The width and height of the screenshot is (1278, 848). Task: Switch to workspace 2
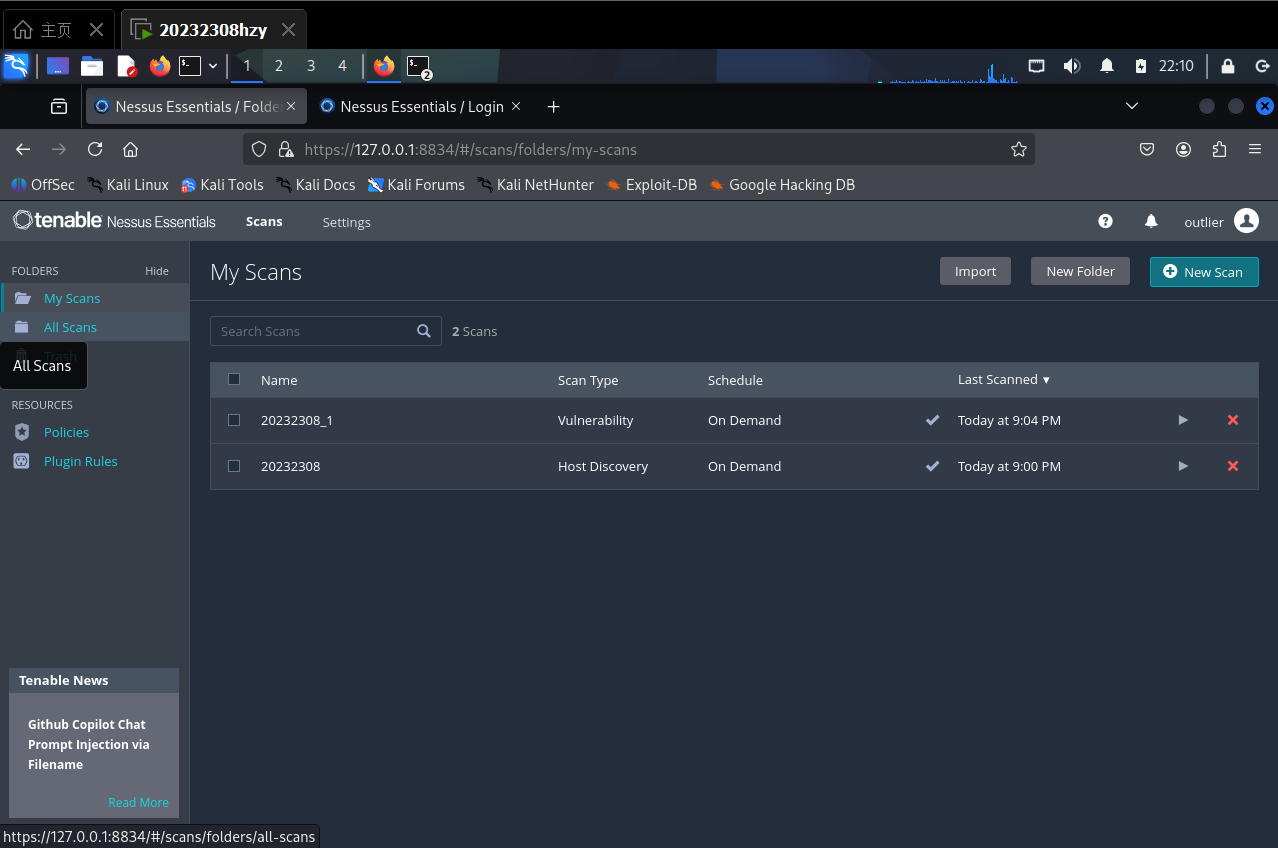click(278, 66)
